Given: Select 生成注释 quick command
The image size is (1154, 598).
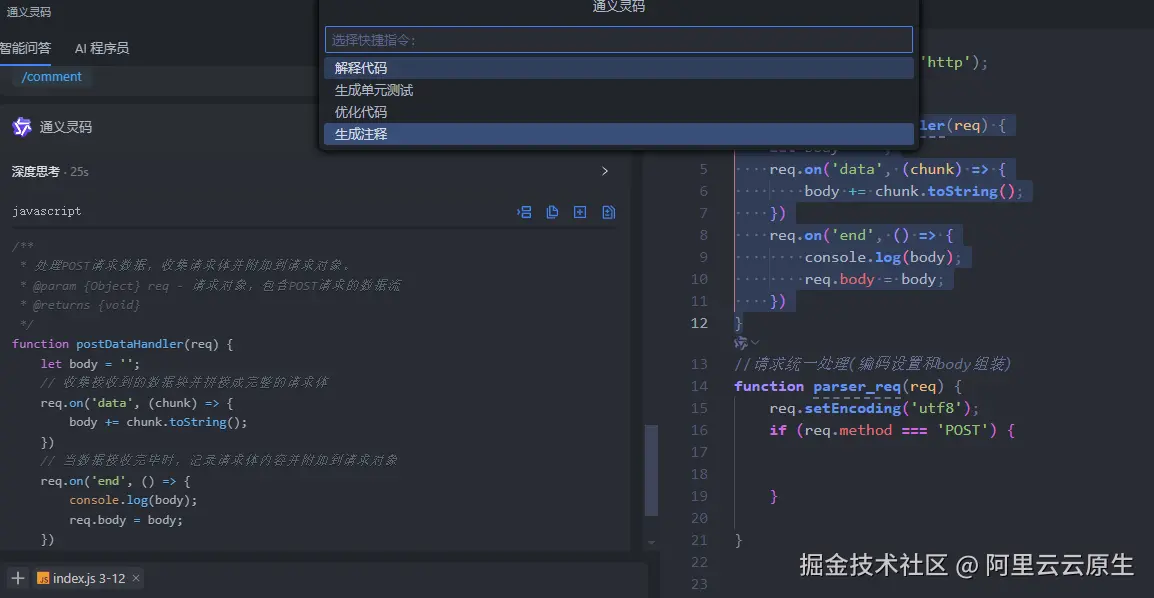Looking at the screenshot, I should pyautogui.click(x=618, y=134).
